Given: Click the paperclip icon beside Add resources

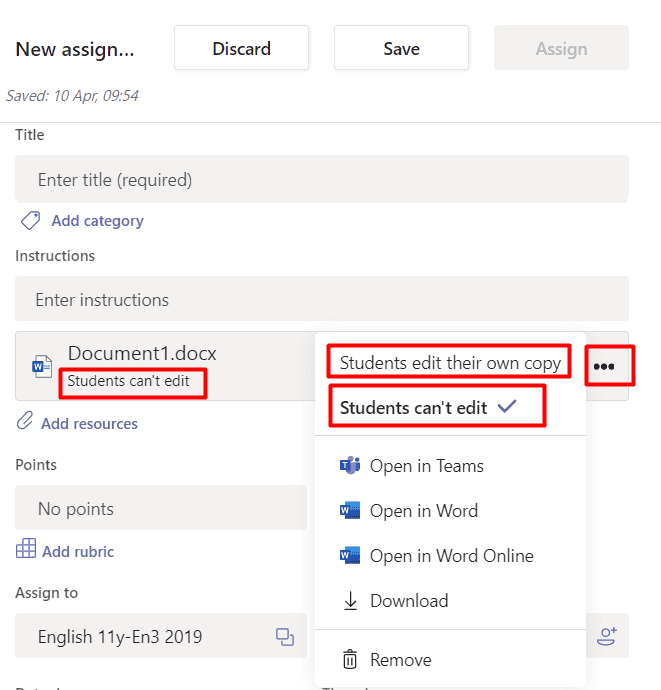Looking at the screenshot, I should 25,420.
